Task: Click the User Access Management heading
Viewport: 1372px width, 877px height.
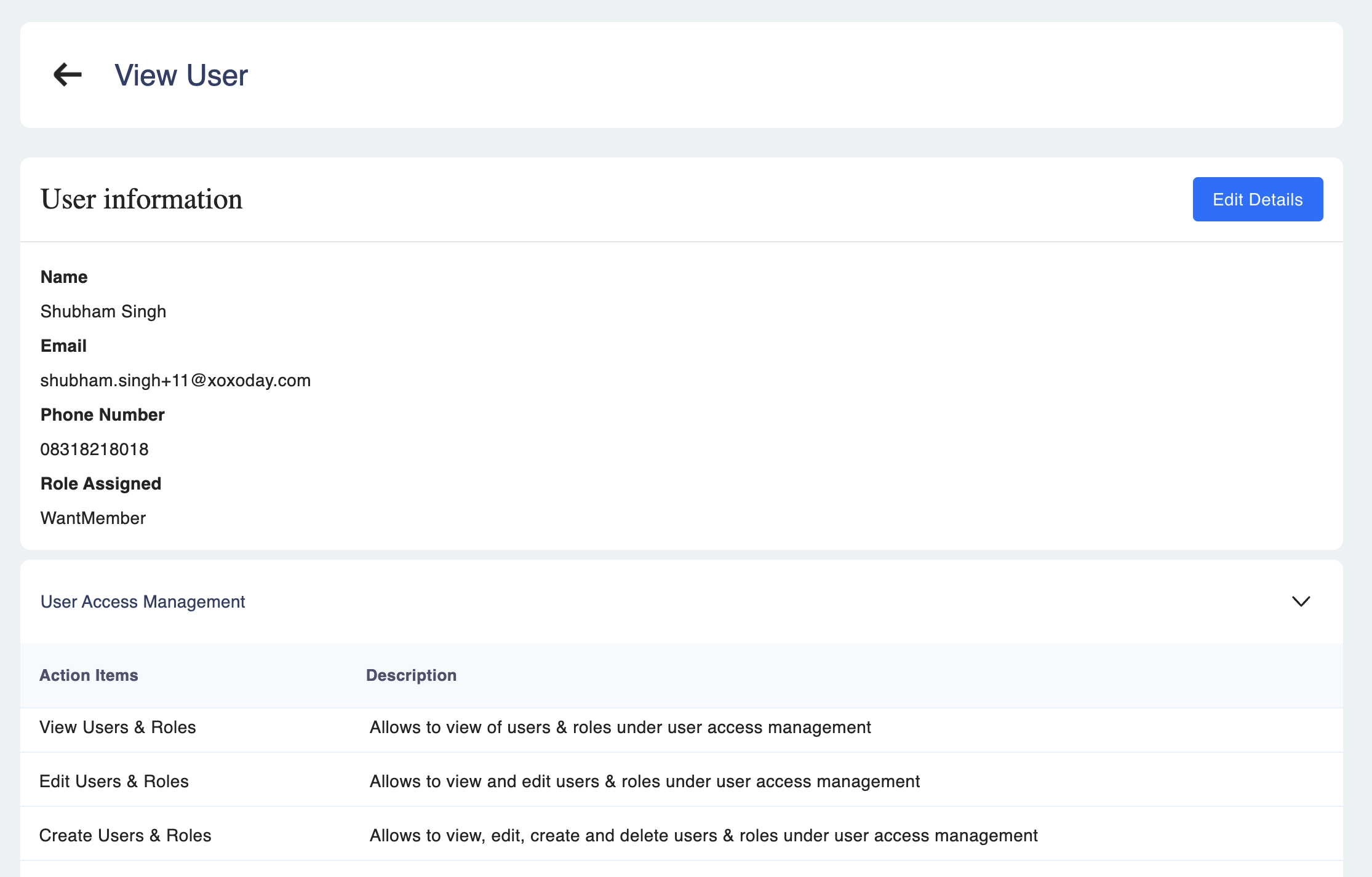Action: [143, 601]
